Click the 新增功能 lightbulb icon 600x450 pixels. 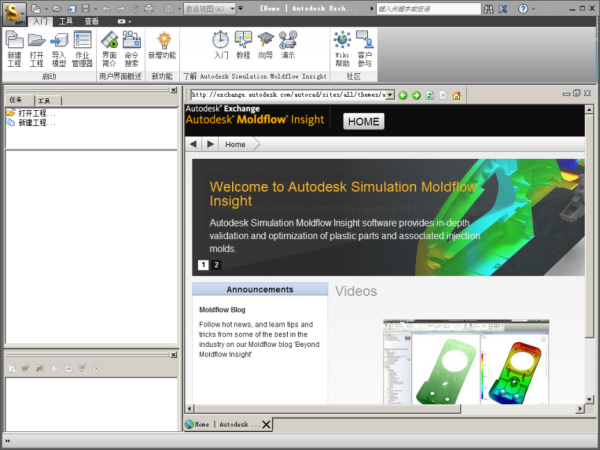click(x=162, y=45)
